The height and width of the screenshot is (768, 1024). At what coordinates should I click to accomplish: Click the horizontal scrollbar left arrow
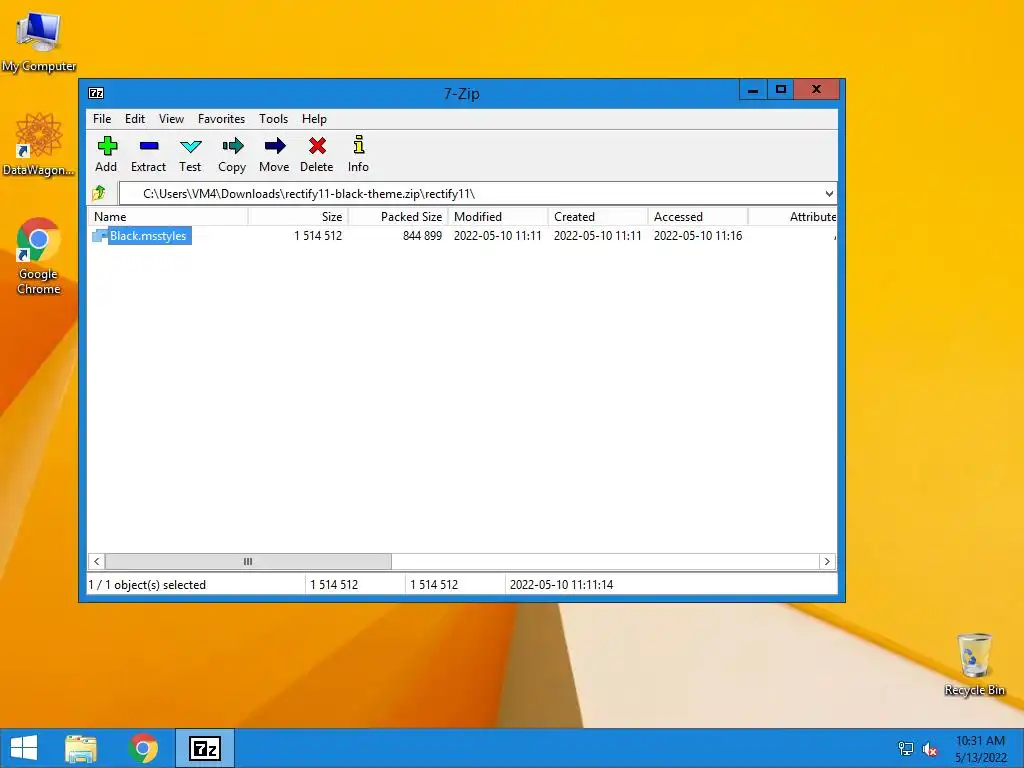[97, 562]
